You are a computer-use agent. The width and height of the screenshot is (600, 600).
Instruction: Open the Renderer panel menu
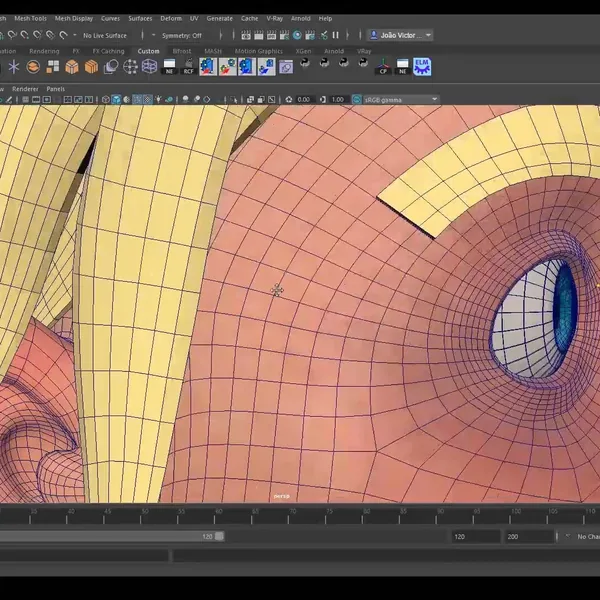pyautogui.click(x=25, y=89)
